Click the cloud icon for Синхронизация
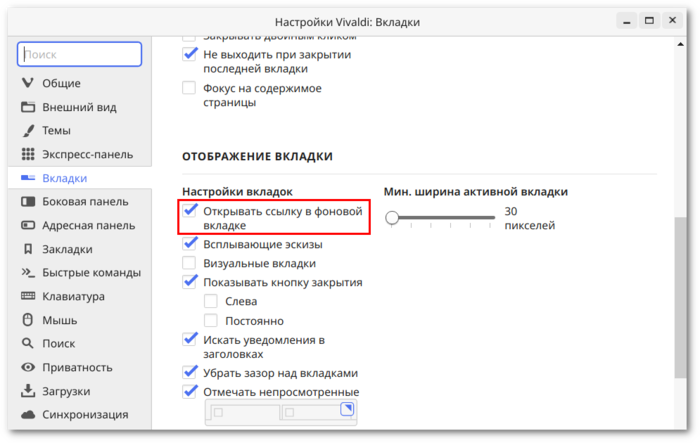The image size is (700, 443). tap(28, 414)
